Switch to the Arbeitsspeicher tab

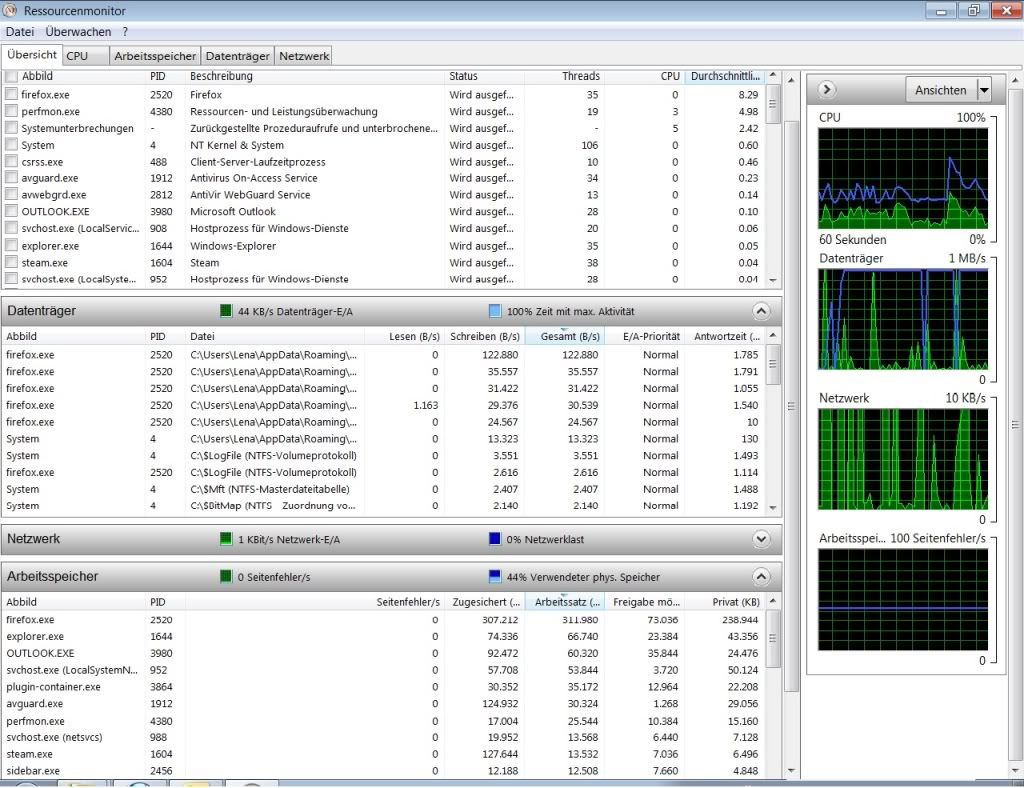point(156,56)
